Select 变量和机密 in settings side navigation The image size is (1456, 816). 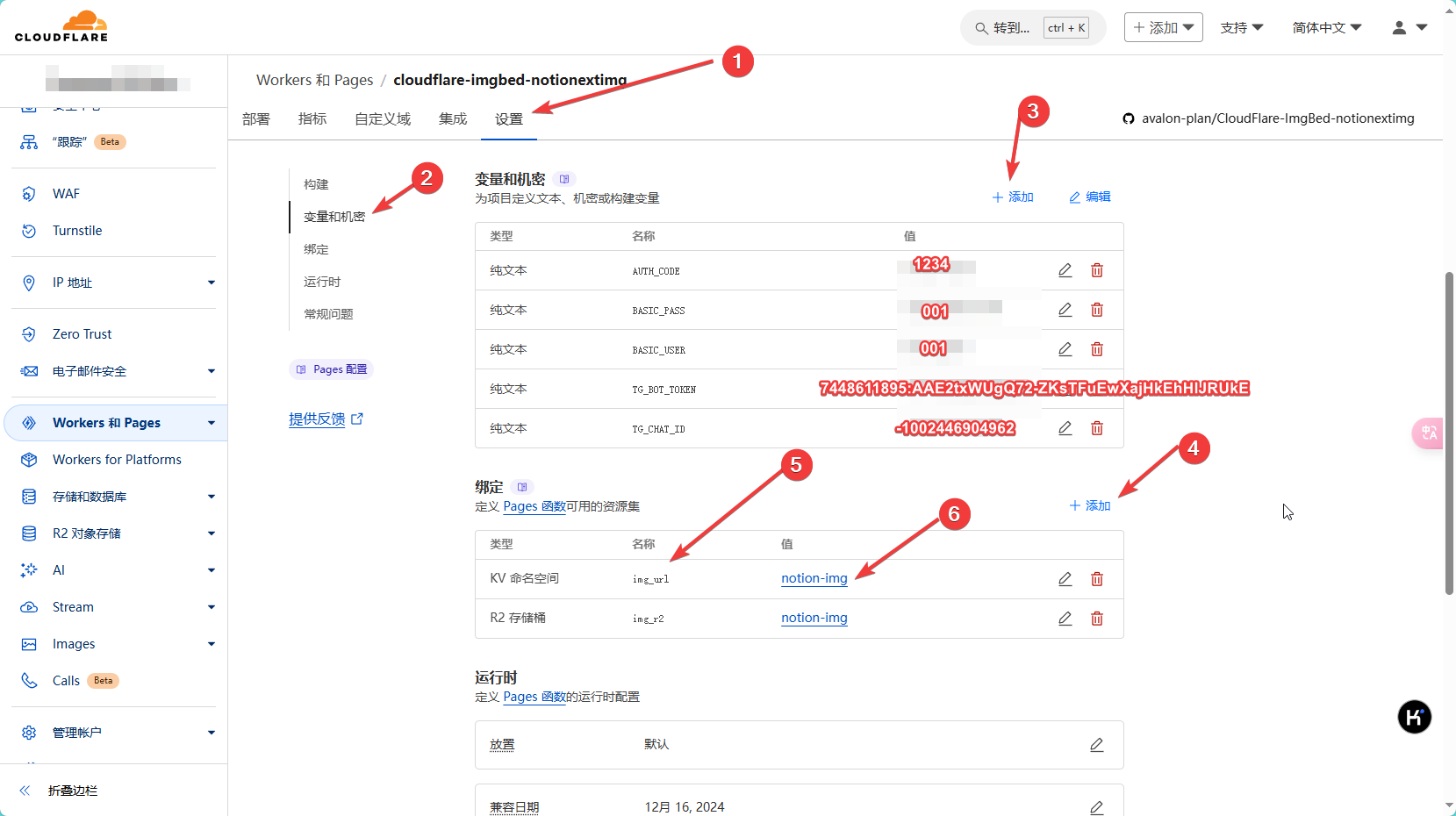pos(334,217)
